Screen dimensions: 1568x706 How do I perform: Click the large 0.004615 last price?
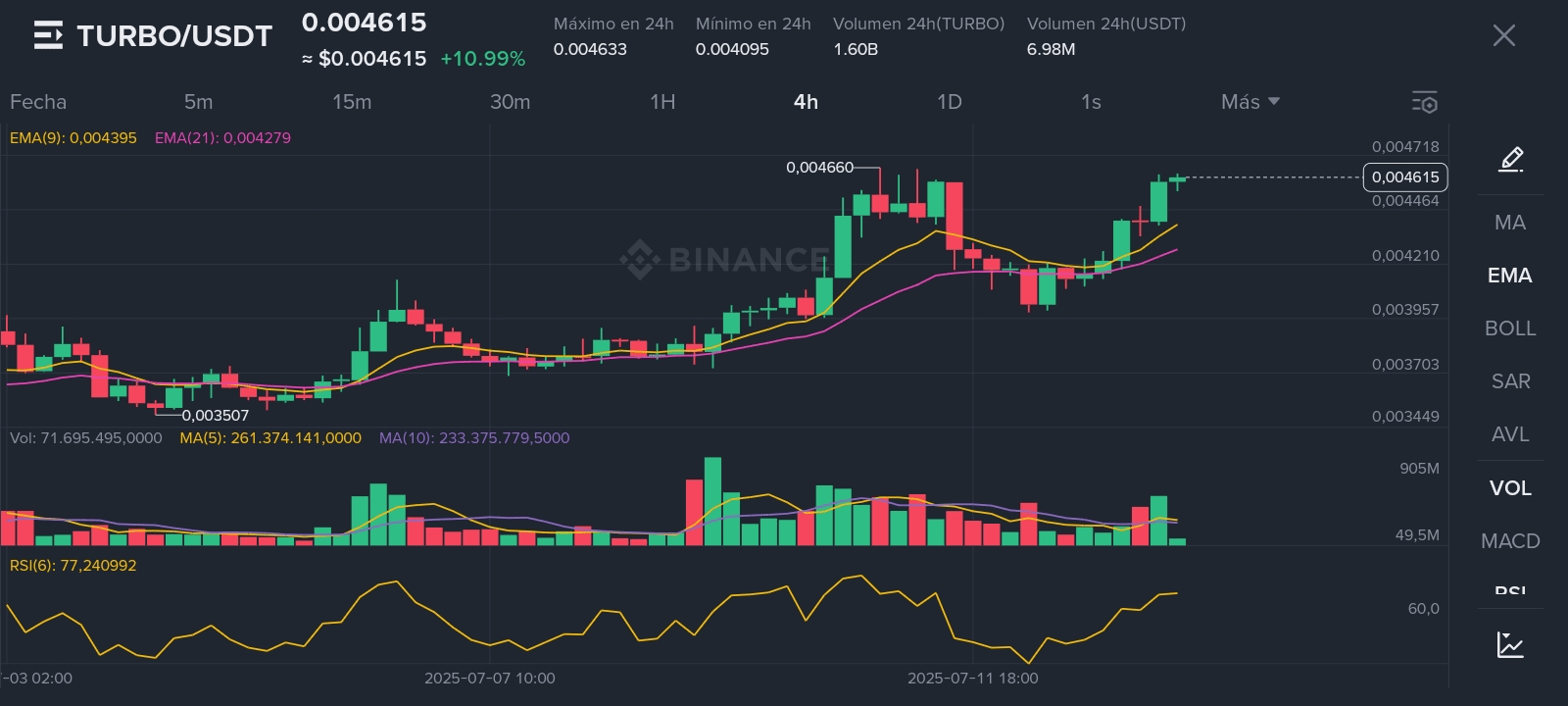[365, 23]
